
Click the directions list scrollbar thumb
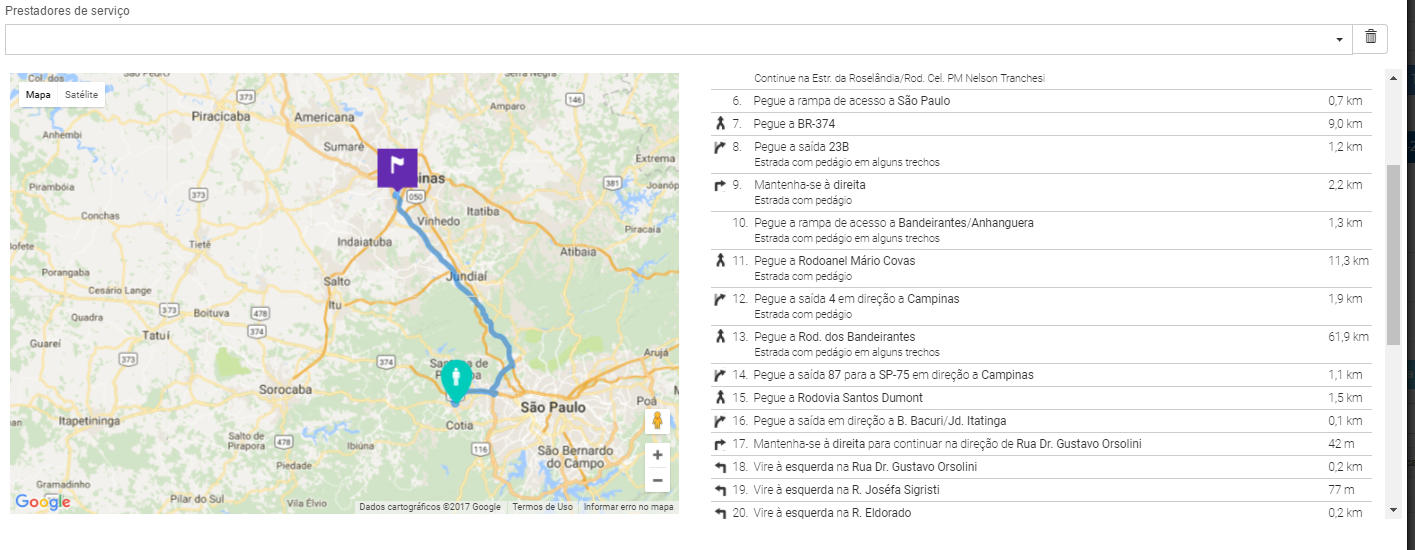pos(1393,255)
